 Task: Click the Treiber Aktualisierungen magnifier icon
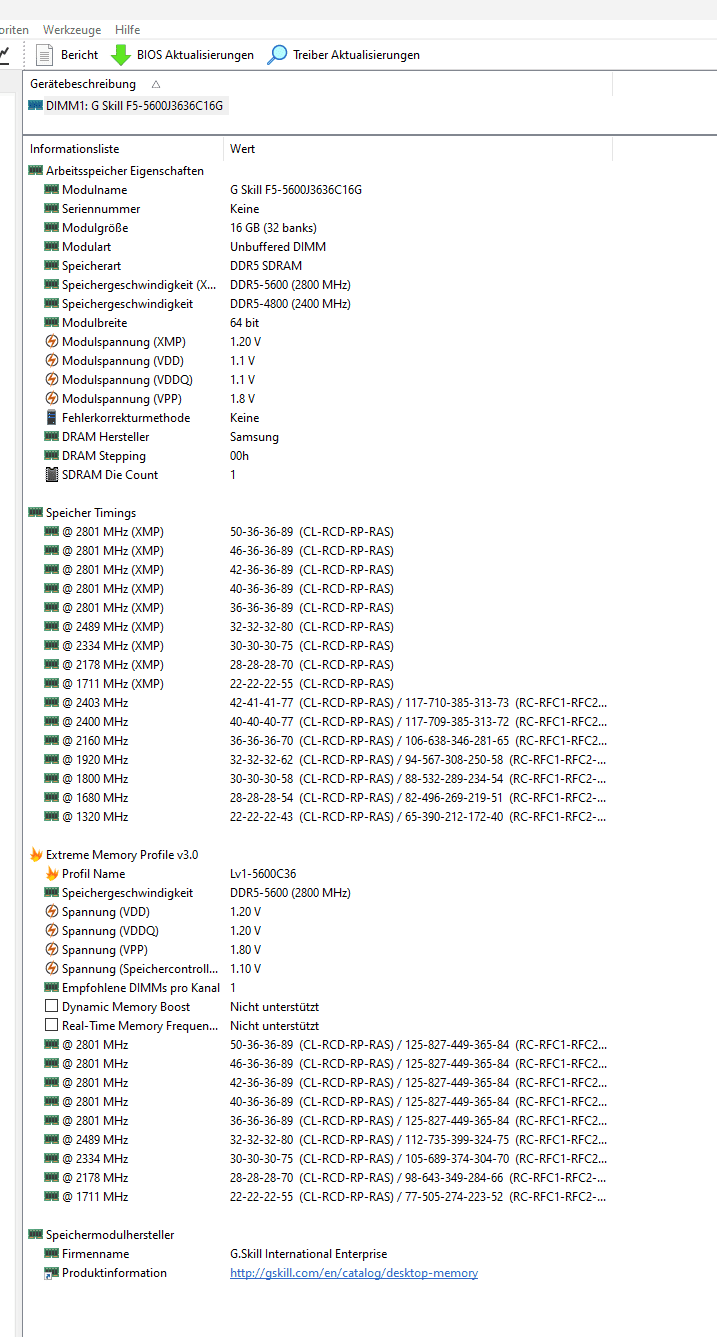point(277,55)
